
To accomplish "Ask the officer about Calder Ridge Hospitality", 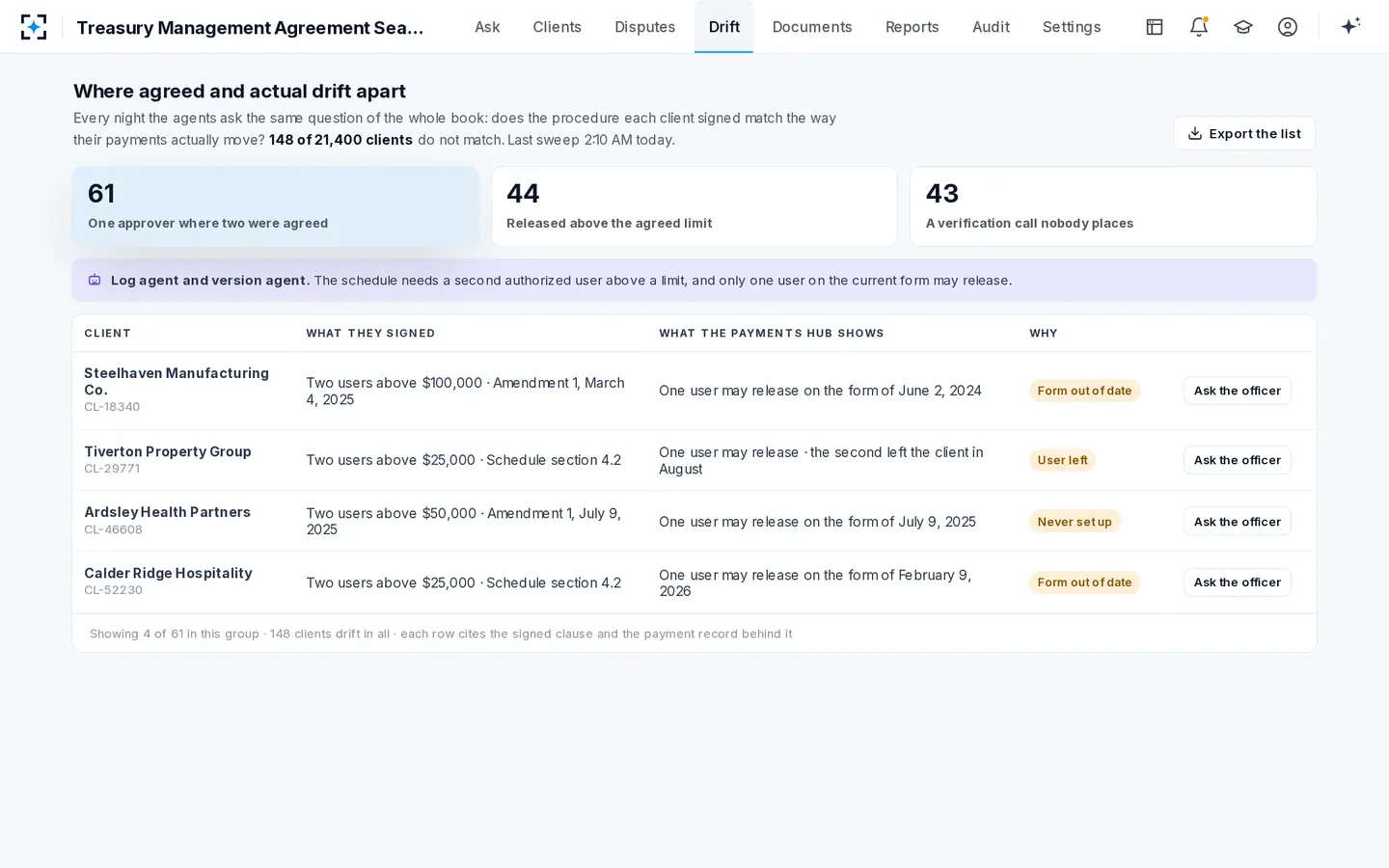I will (1237, 583).
